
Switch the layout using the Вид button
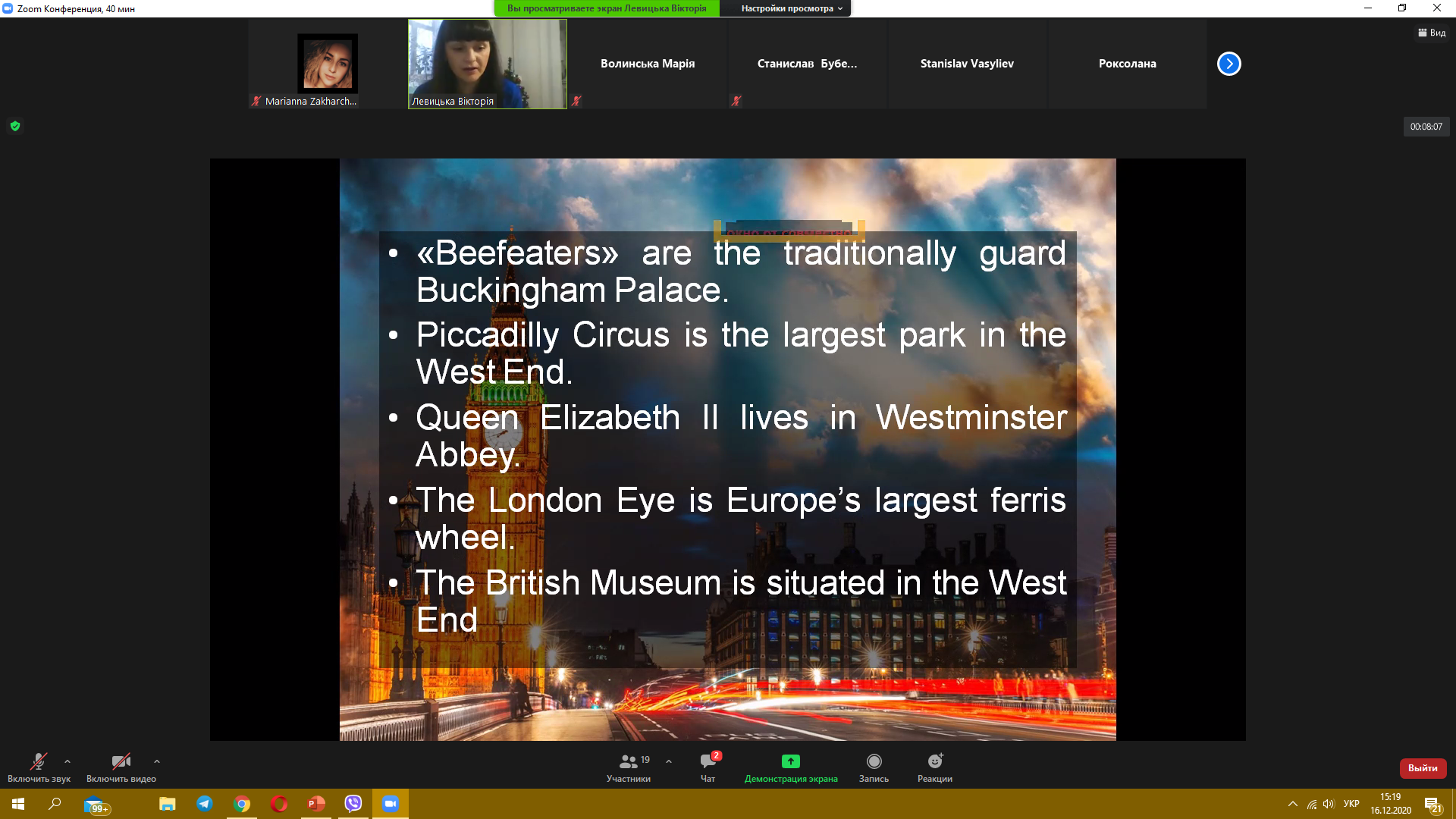point(1432,33)
